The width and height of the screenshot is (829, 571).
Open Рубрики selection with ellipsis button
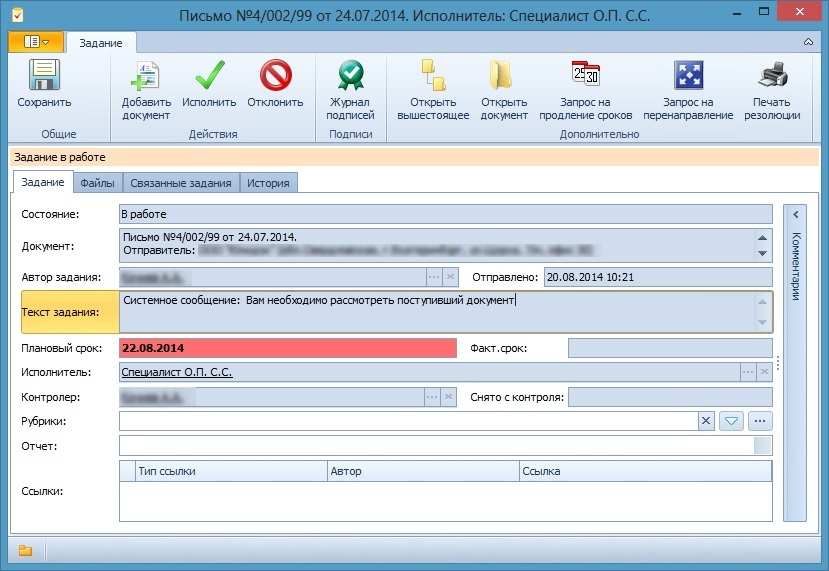click(760, 421)
